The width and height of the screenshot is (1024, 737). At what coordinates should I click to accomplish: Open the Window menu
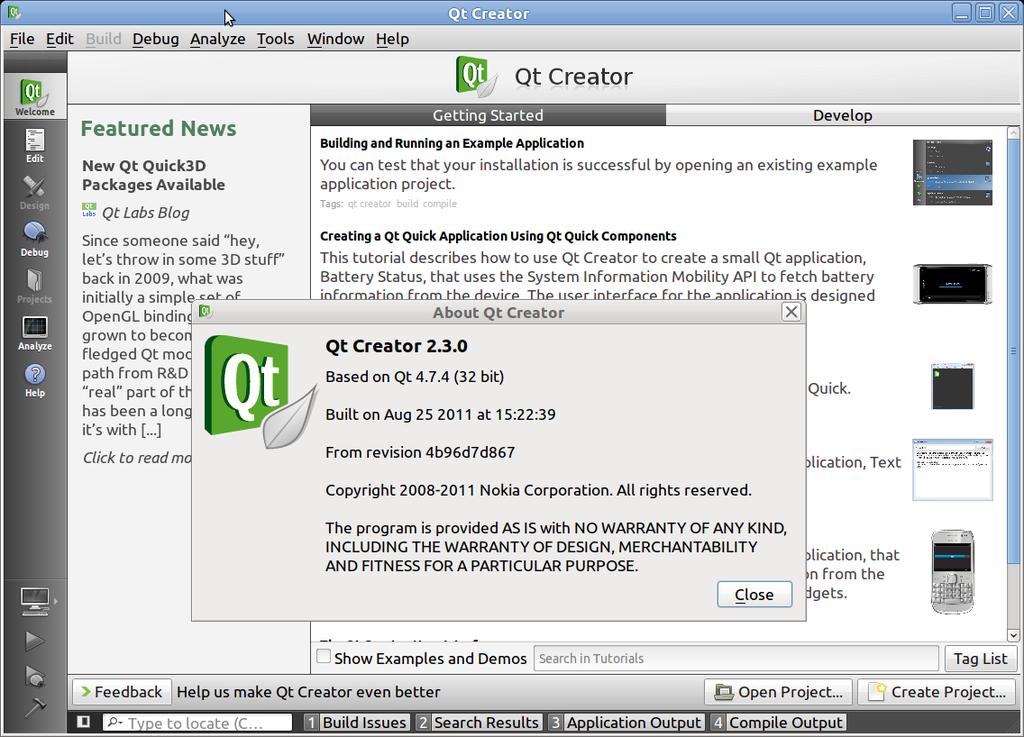pos(336,39)
